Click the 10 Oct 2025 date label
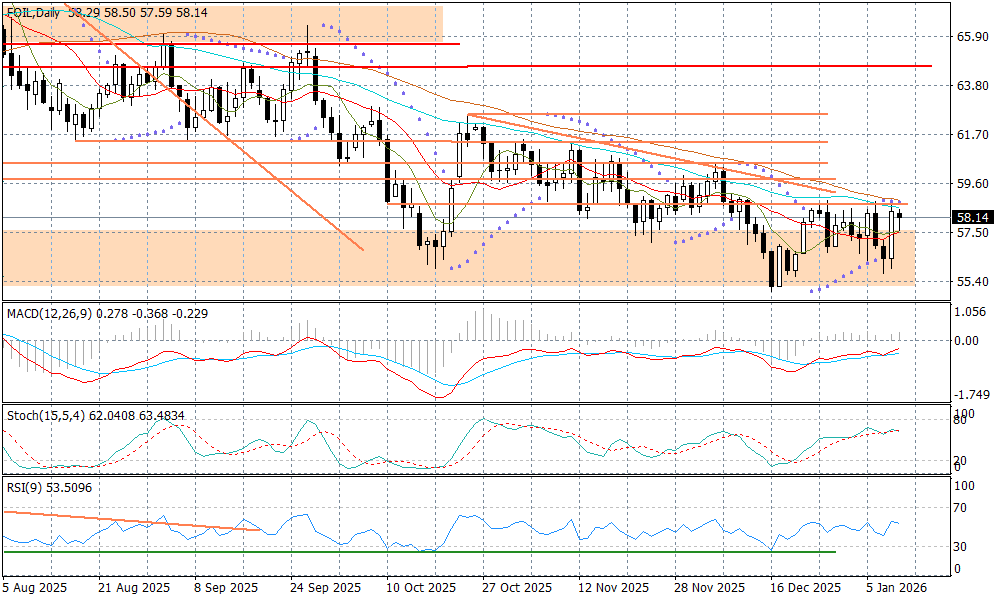 coord(421,588)
